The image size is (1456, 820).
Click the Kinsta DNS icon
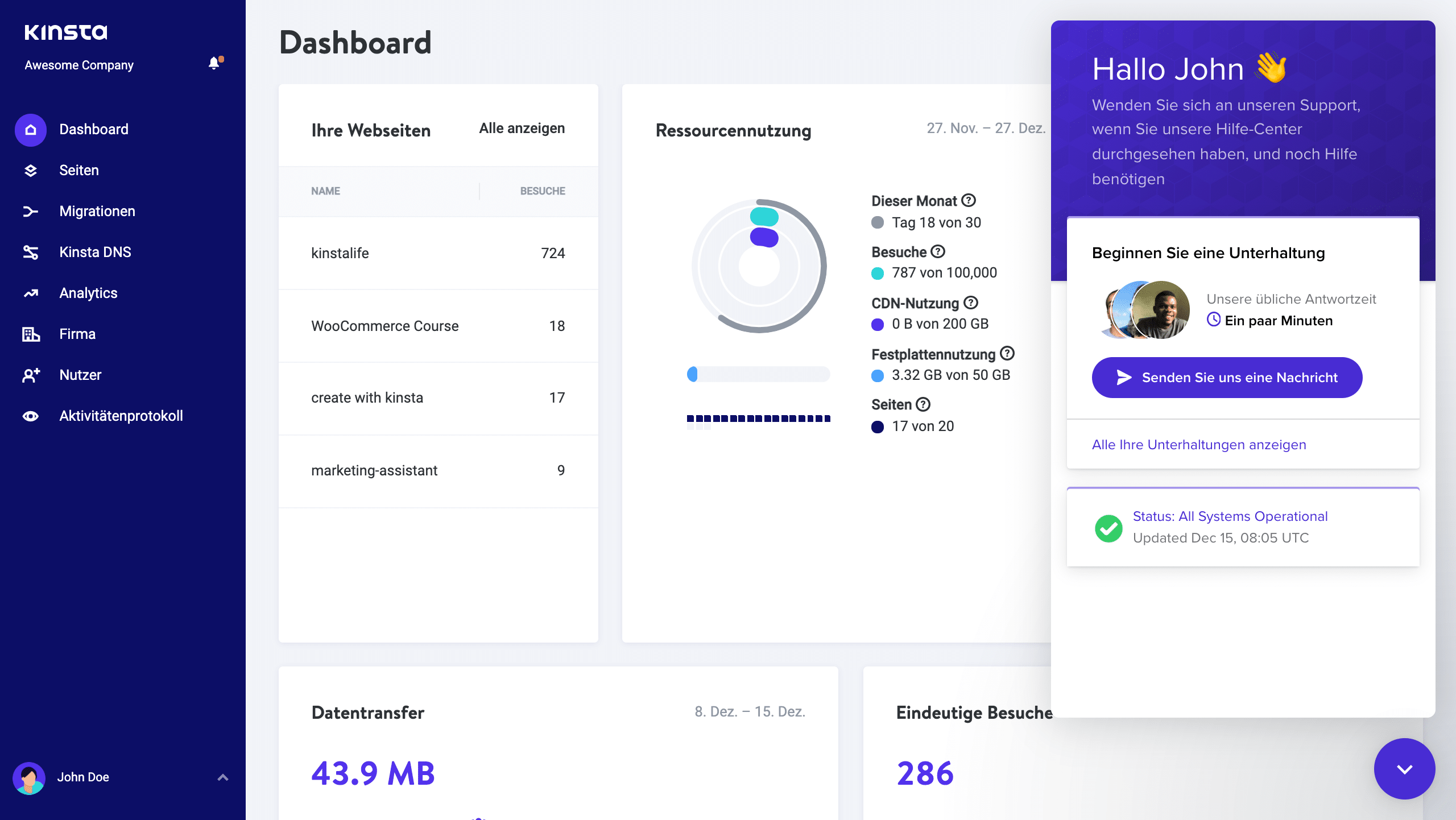pos(29,251)
